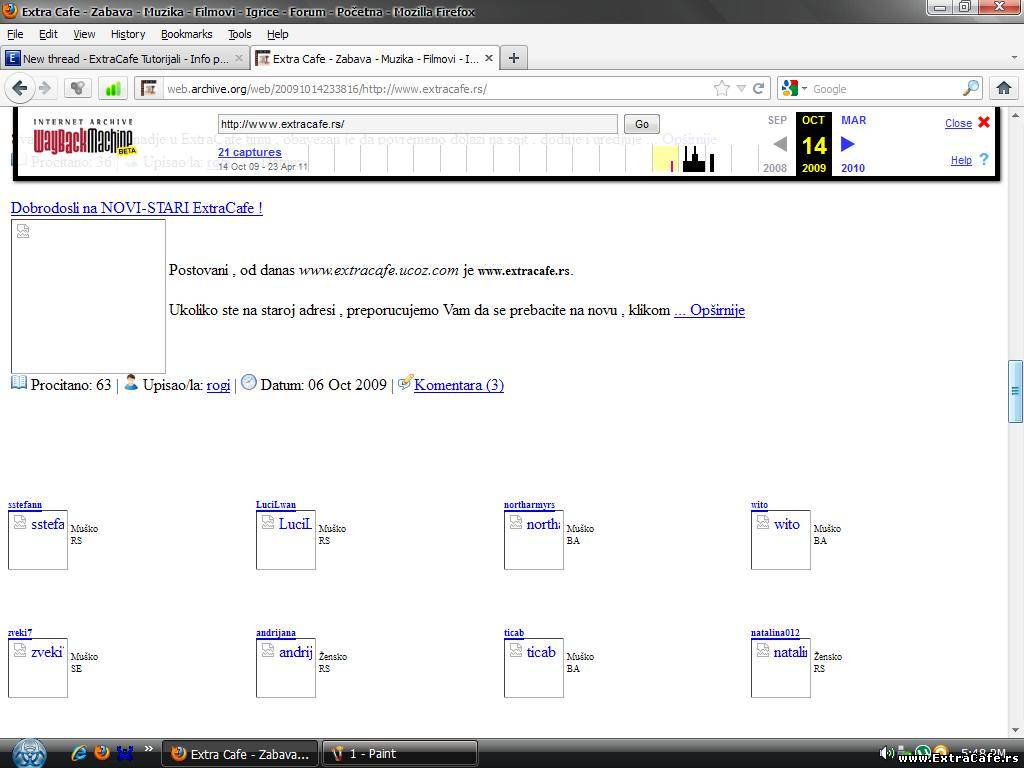Image resolution: width=1024 pixels, height=768 pixels.
Task: Go back to the previous page
Action: tap(20, 88)
